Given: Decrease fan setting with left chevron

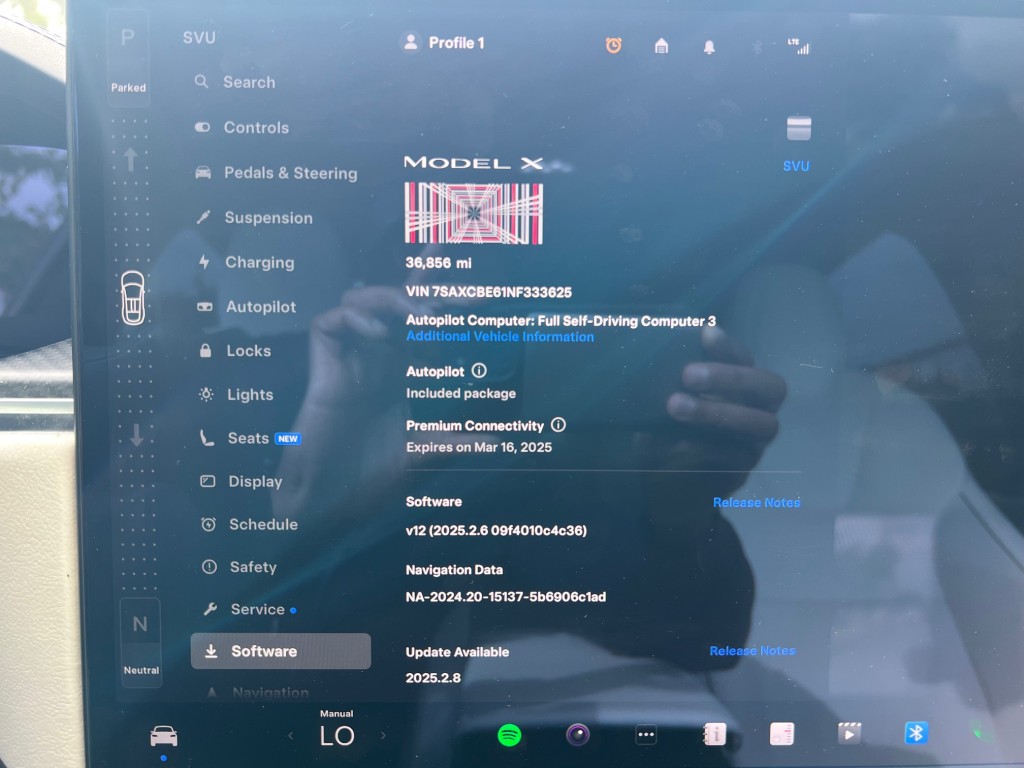Looking at the screenshot, I should coord(291,736).
